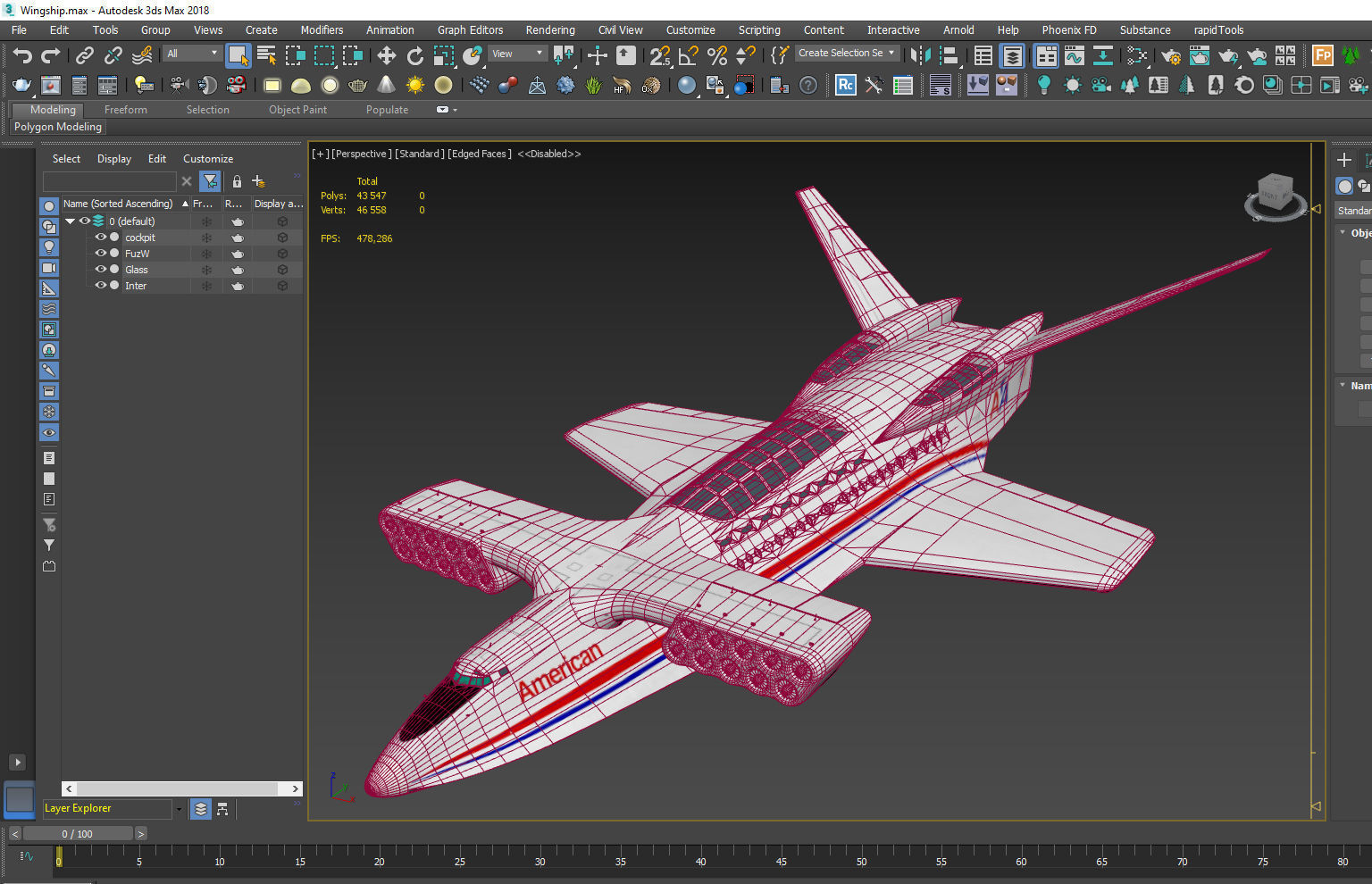Collapse the Name and Color rollout
This screenshot has width=1372, height=884.
pyautogui.click(x=1343, y=386)
